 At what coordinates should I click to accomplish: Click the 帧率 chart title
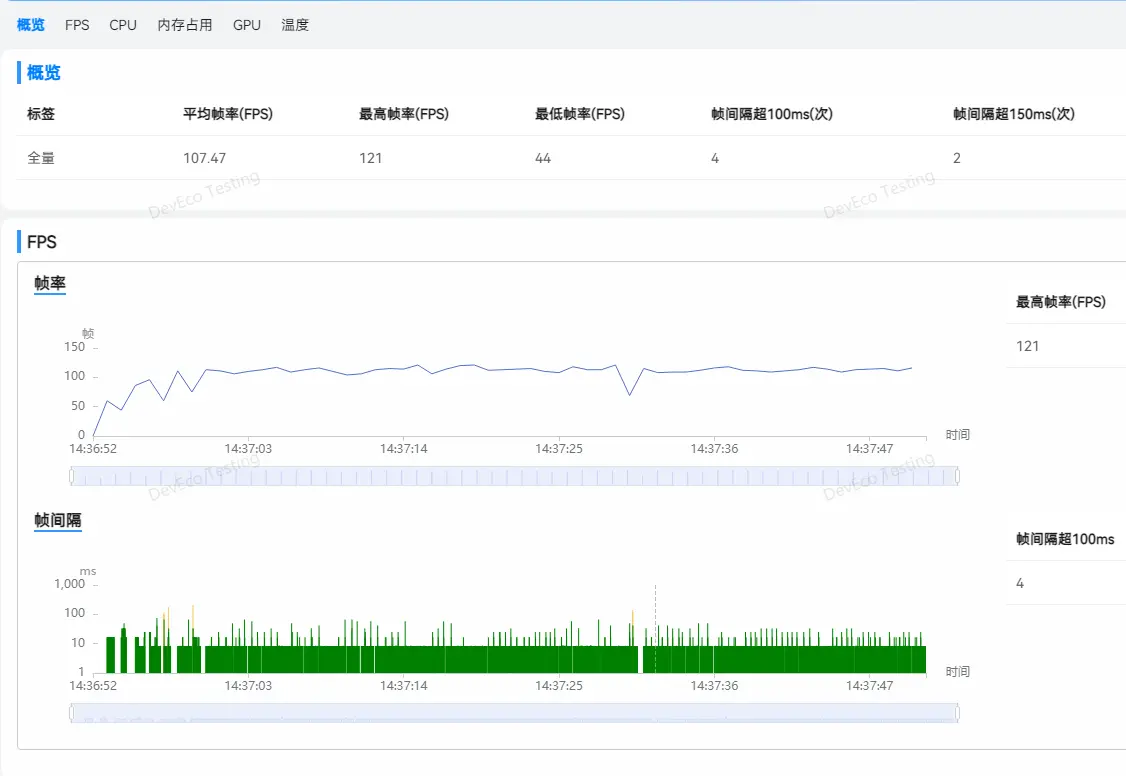tap(50, 284)
